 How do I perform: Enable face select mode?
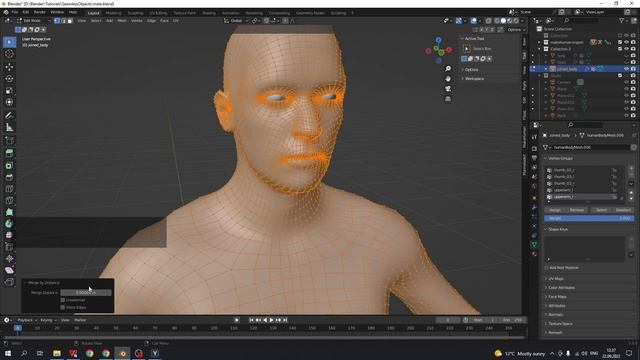(x=70, y=20)
